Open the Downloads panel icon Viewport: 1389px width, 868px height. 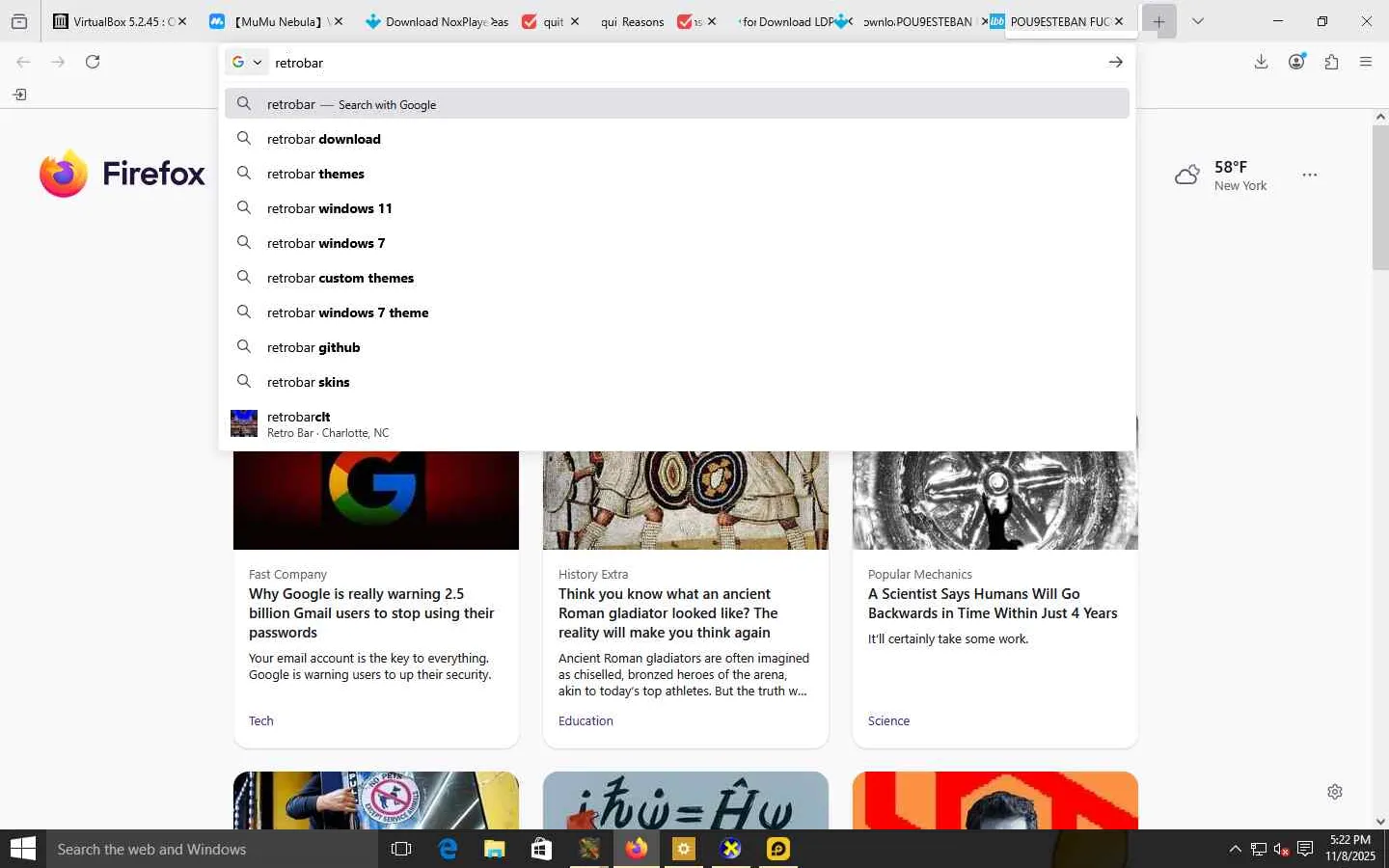(1261, 62)
